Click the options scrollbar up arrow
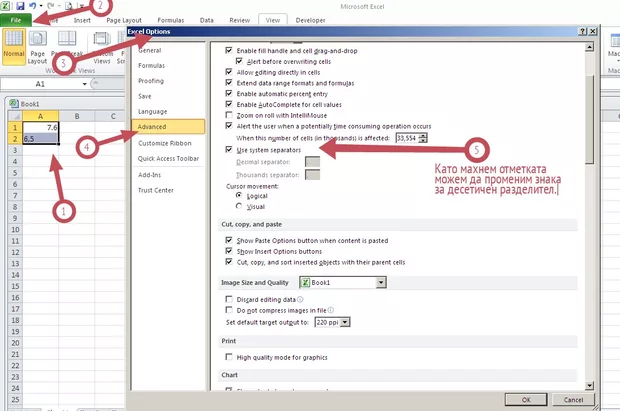This screenshot has height=411, width=620. tap(589, 47)
